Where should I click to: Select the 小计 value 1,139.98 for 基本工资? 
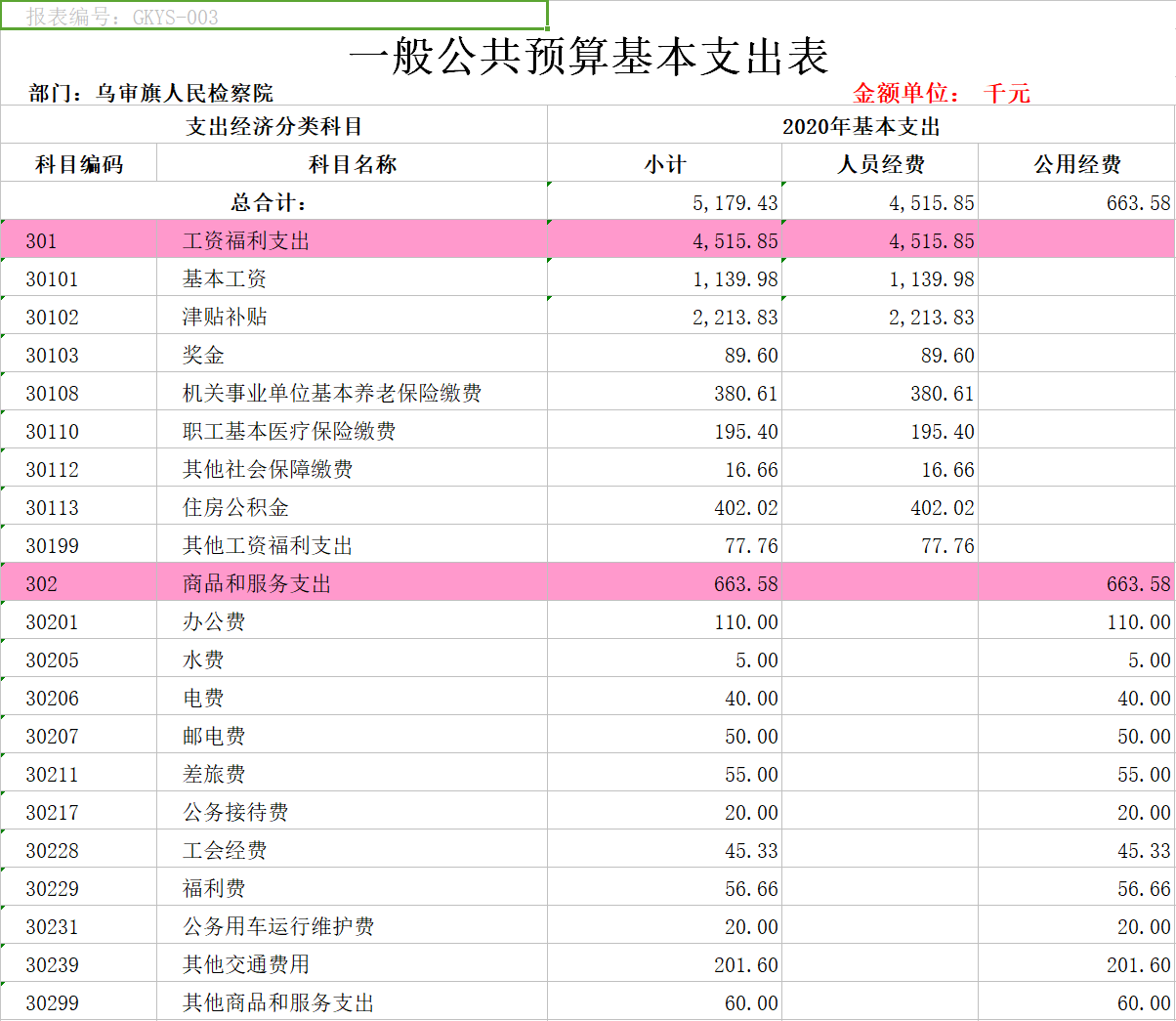[665, 277]
